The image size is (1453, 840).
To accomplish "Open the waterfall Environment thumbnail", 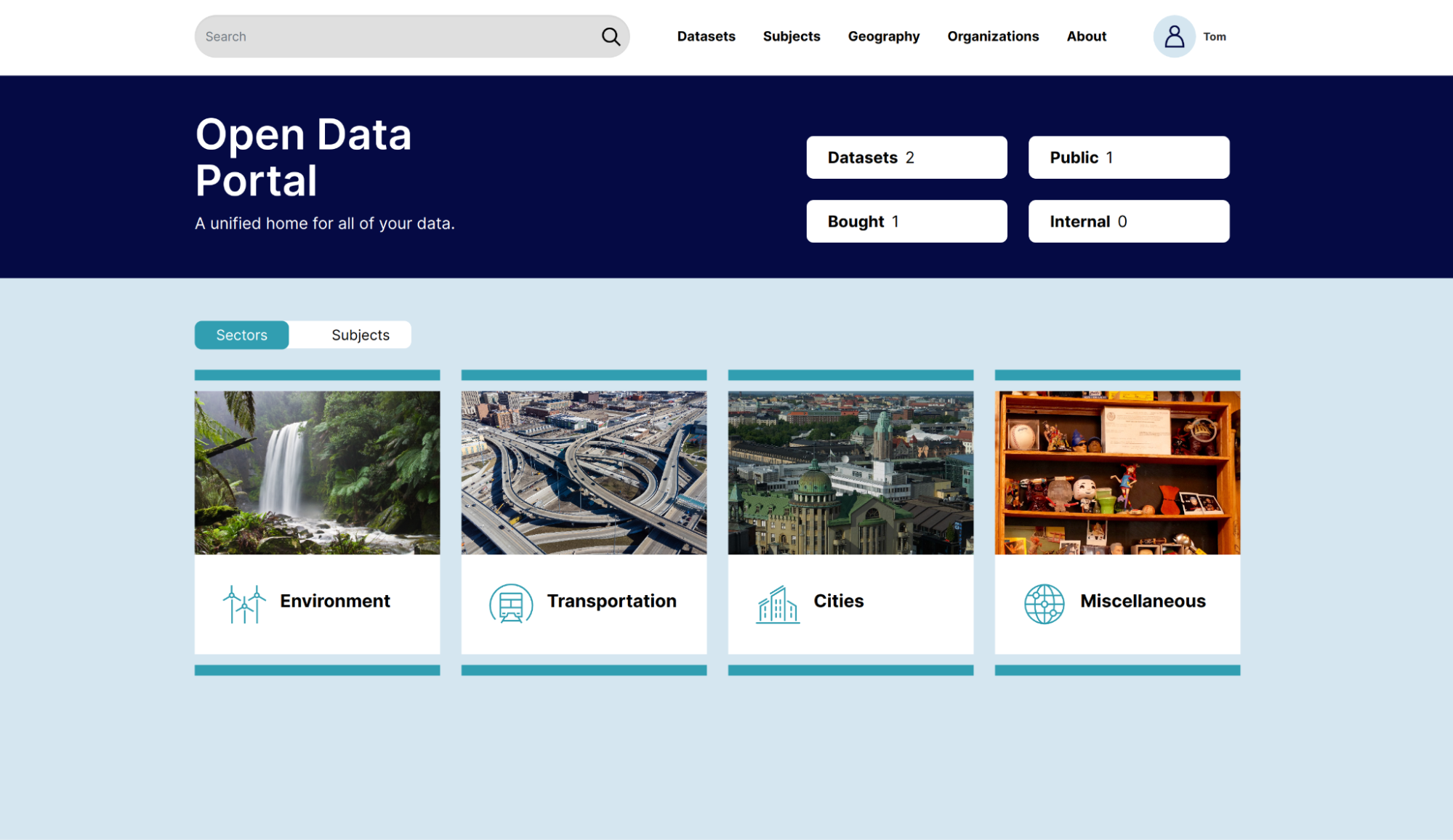I will (x=317, y=472).
